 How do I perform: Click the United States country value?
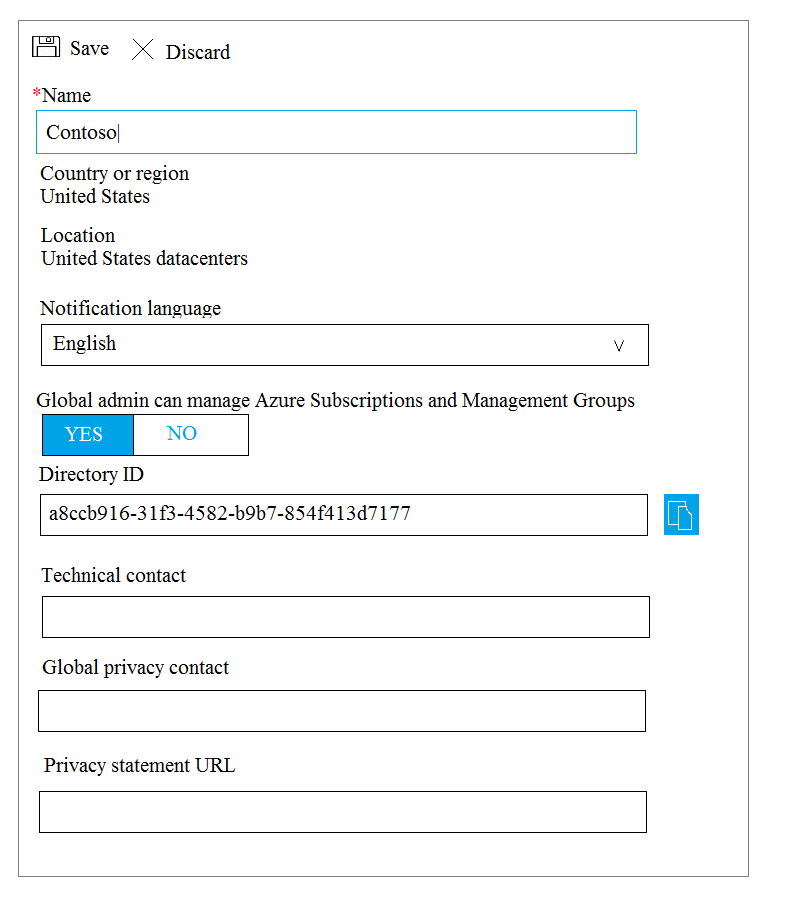(x=95, y=196)
